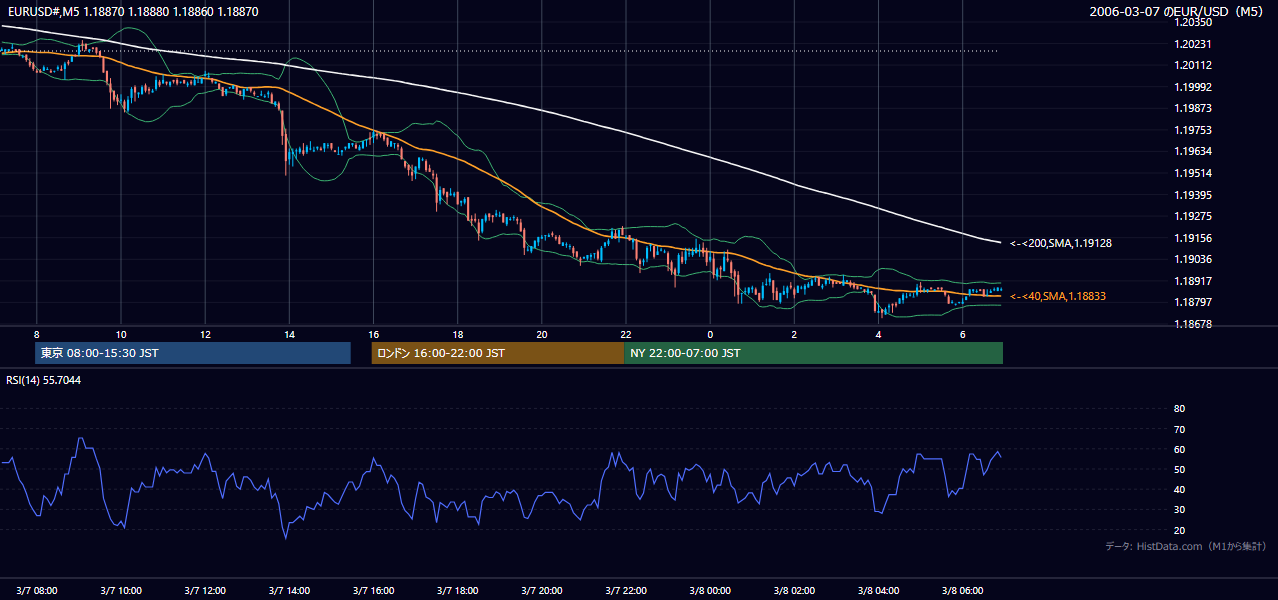Click the 3/8 00:00 bottom time label
Viewport: 1278px width, 600px height.
(710, 590)
